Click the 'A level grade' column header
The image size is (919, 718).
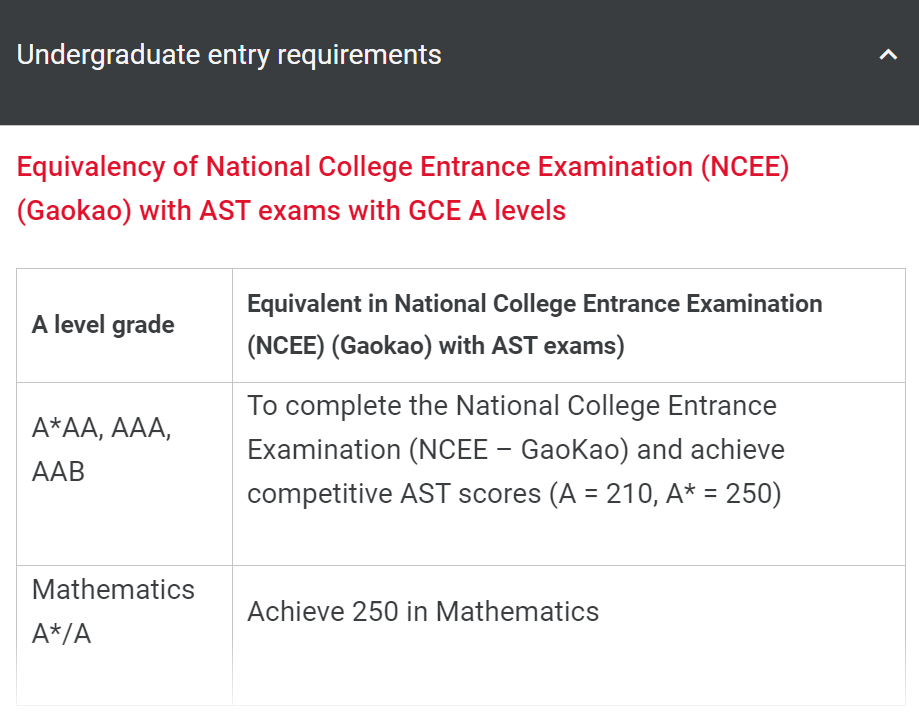coord(103,325)
